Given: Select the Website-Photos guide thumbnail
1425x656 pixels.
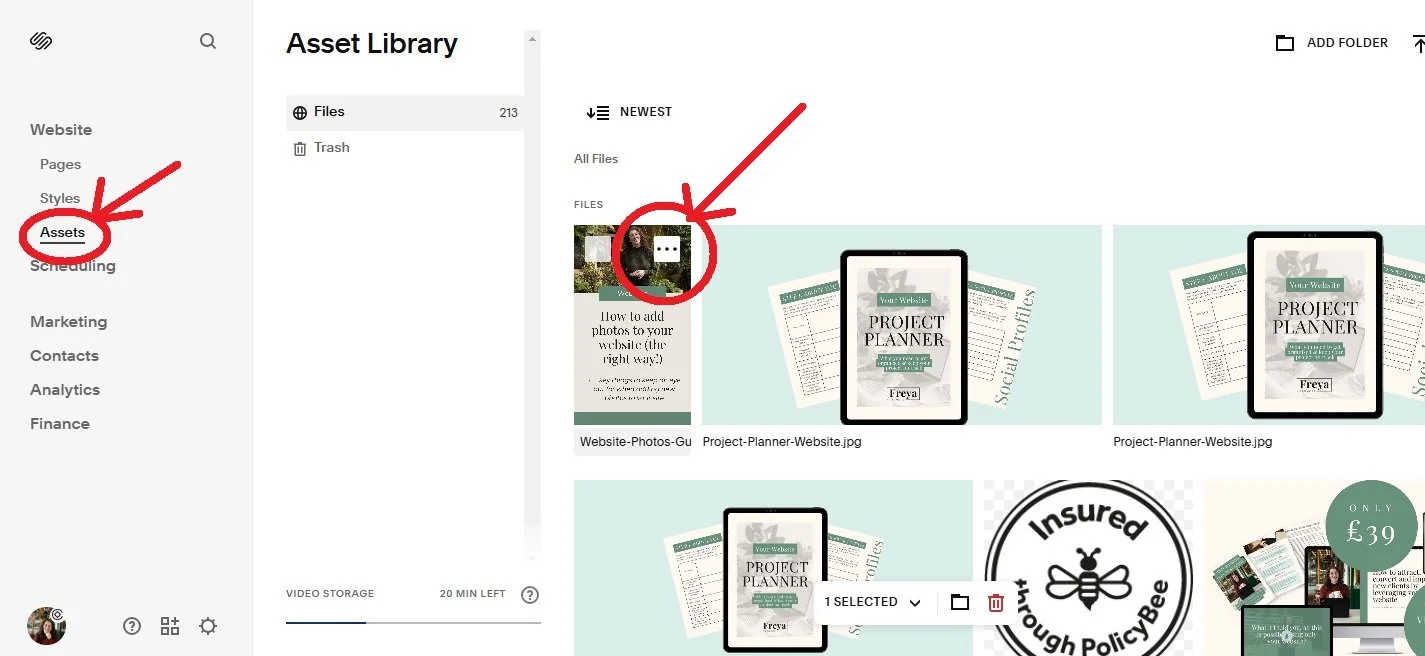Looking at the screenshot, I should click(632, 325).
